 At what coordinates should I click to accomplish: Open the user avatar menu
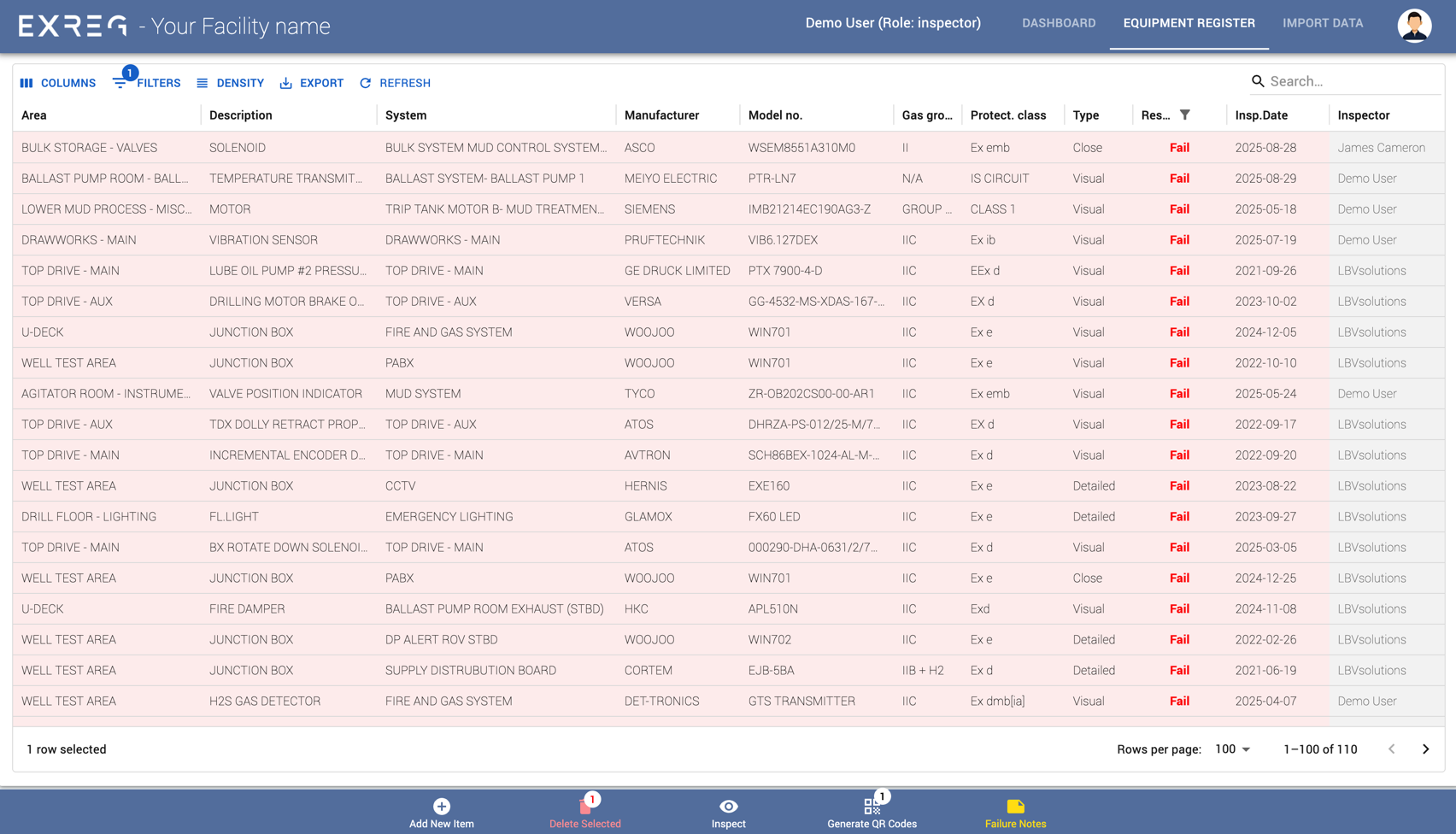click(x=1414, y=25)
